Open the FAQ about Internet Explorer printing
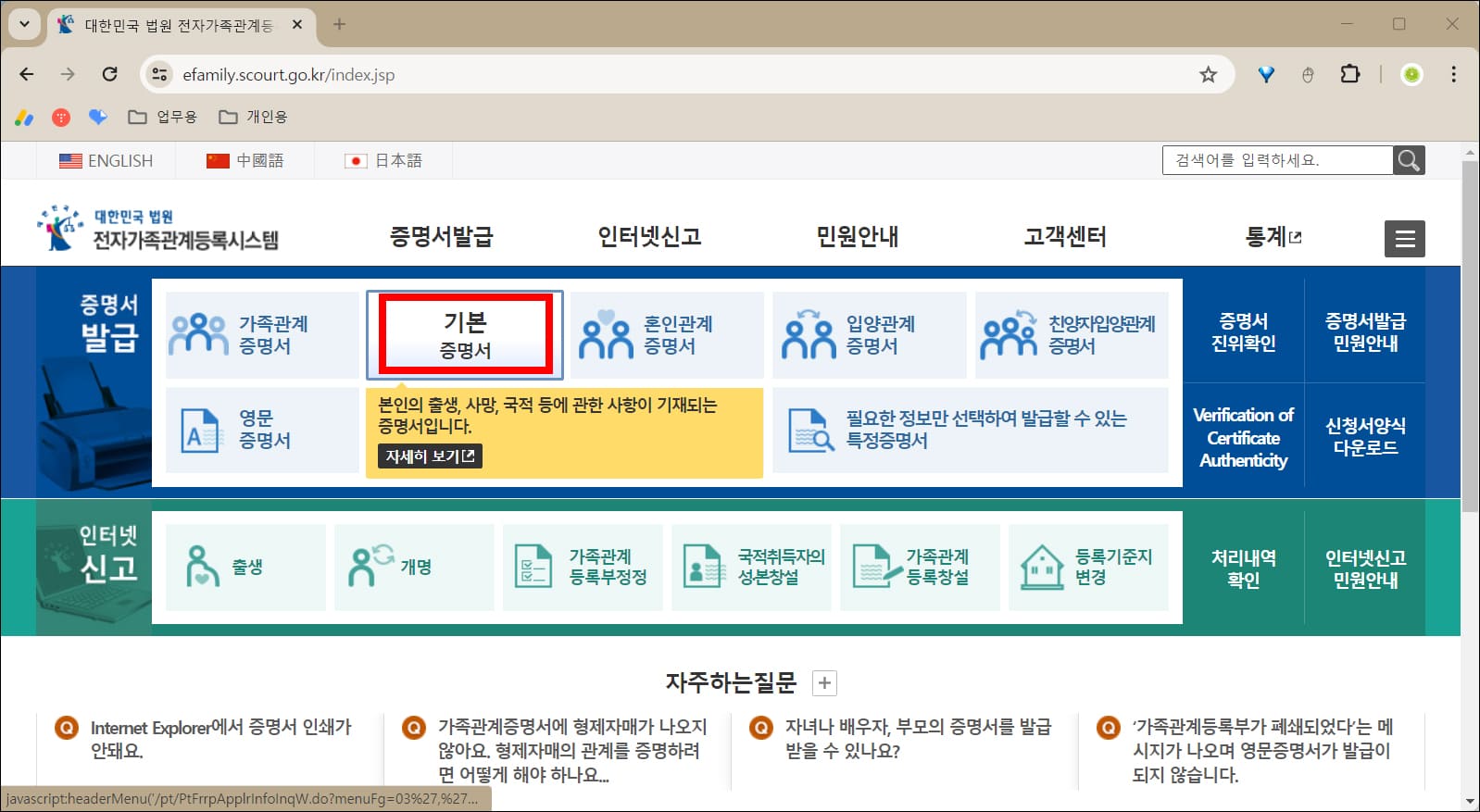 (221, 739)
